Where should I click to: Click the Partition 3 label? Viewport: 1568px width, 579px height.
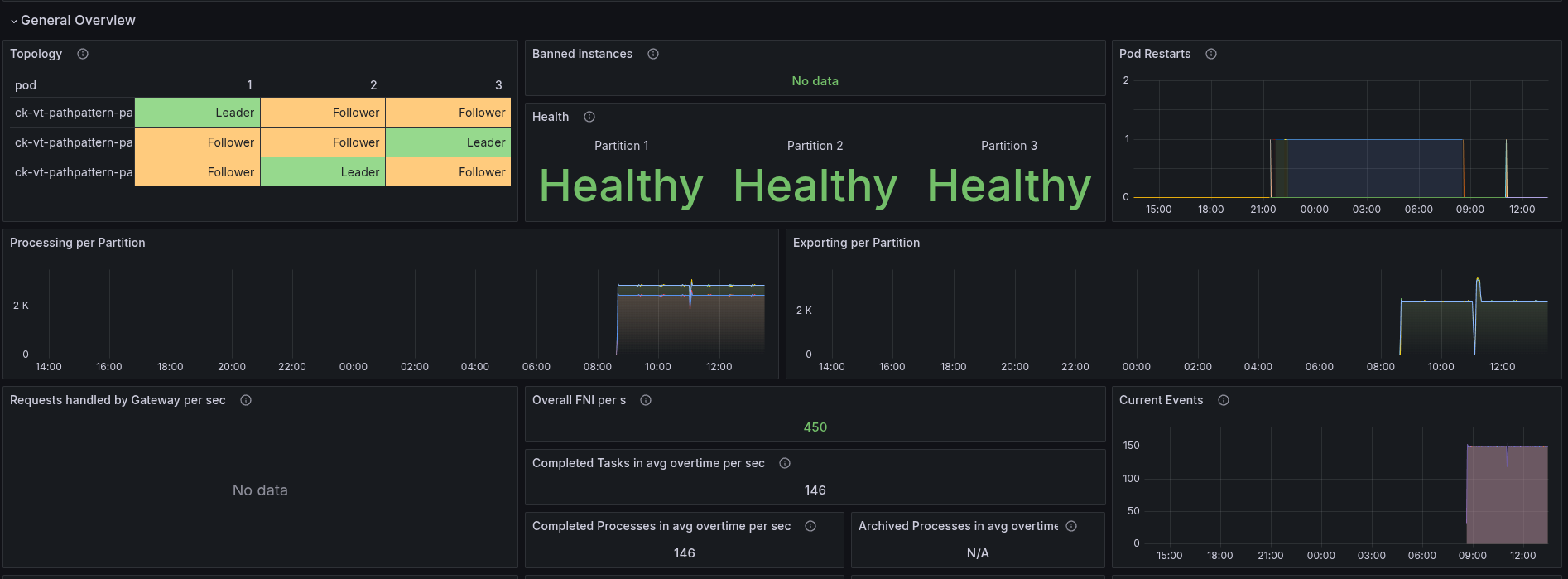tap(1009, 146)
